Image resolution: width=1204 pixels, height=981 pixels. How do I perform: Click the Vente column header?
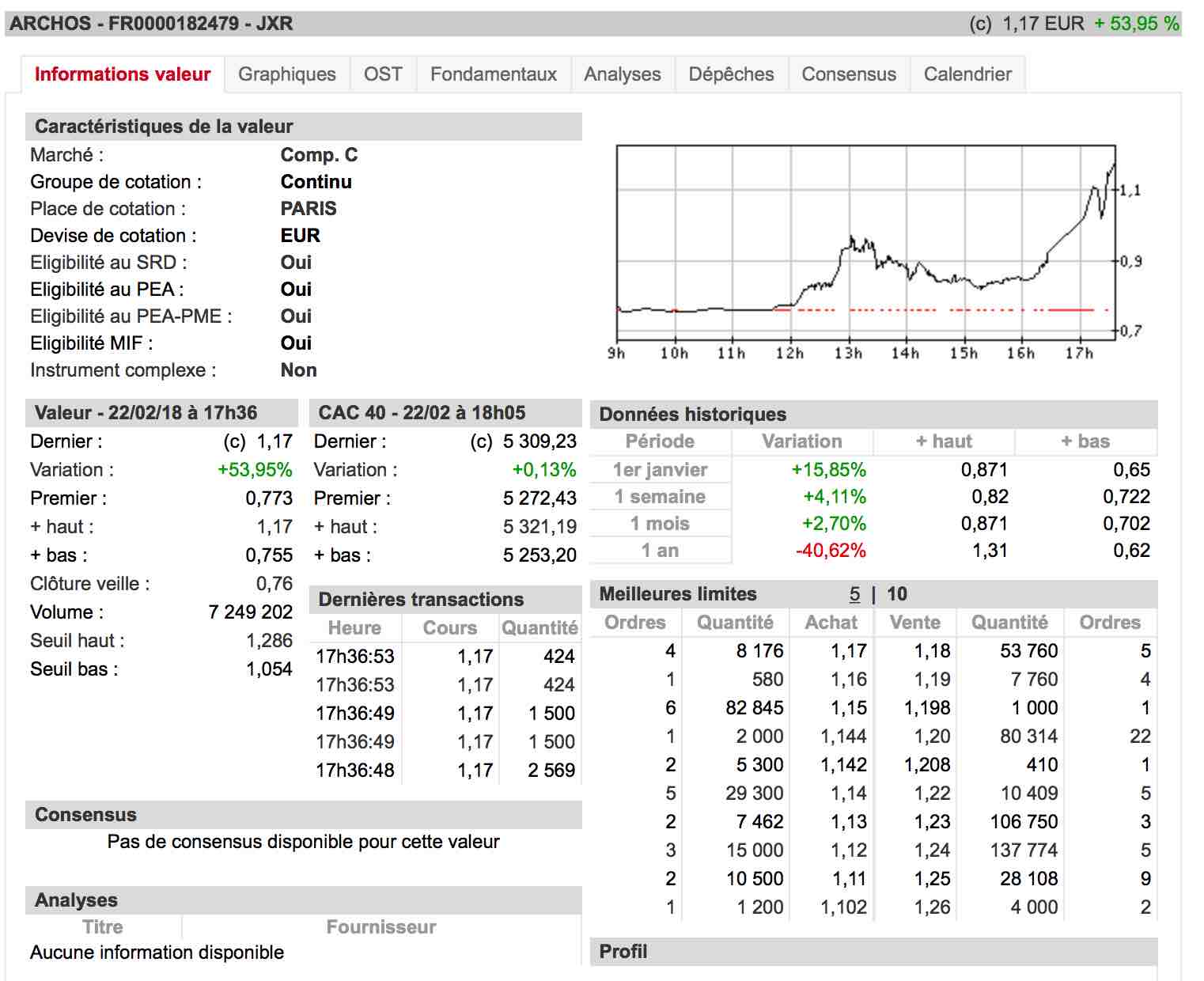pos(914,623)
